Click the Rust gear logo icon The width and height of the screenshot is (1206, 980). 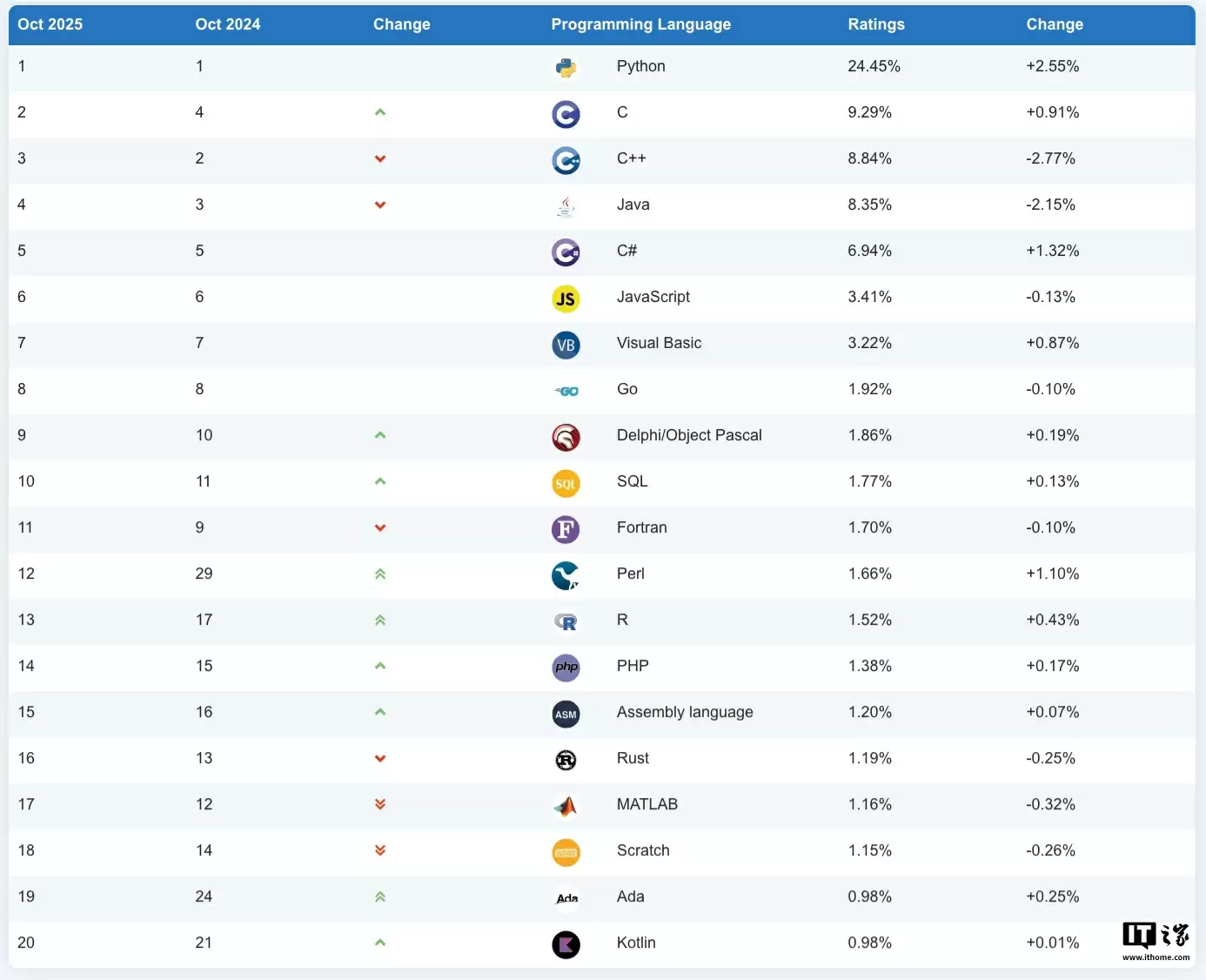[x=566, y=760]
